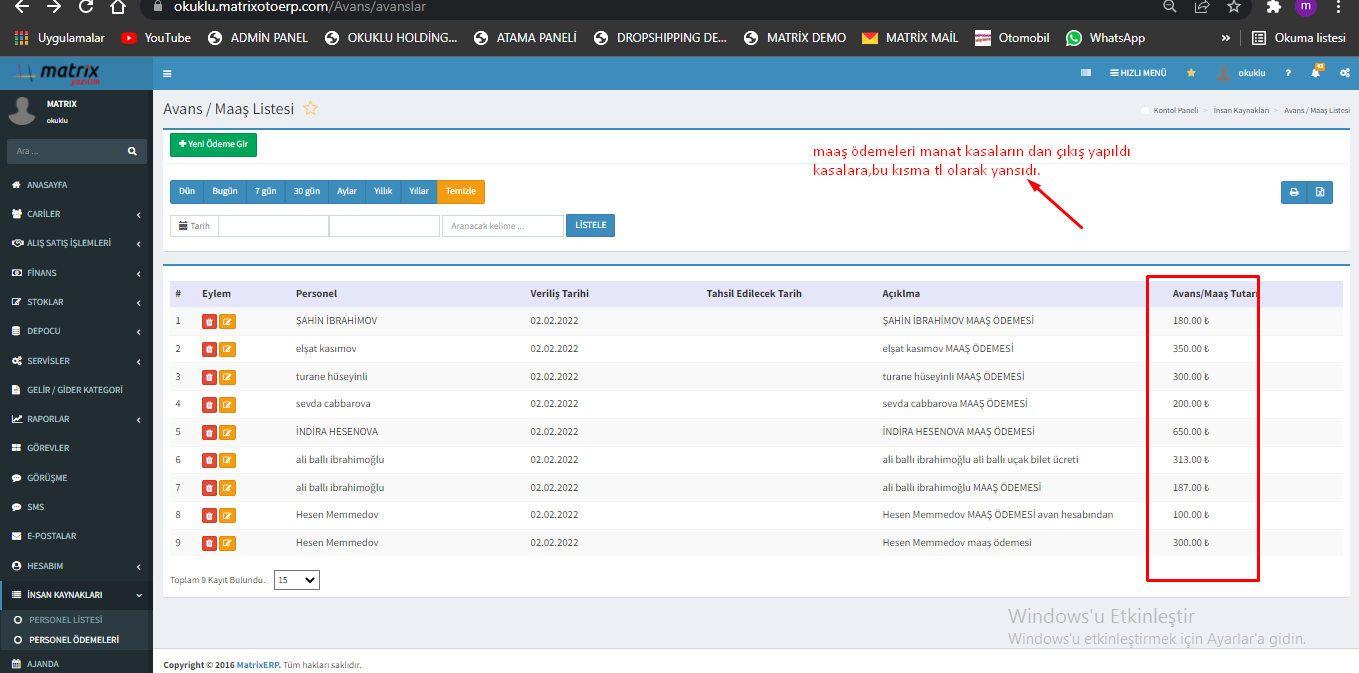Open the settings gears icon in header

click(x=1345, y=73)
